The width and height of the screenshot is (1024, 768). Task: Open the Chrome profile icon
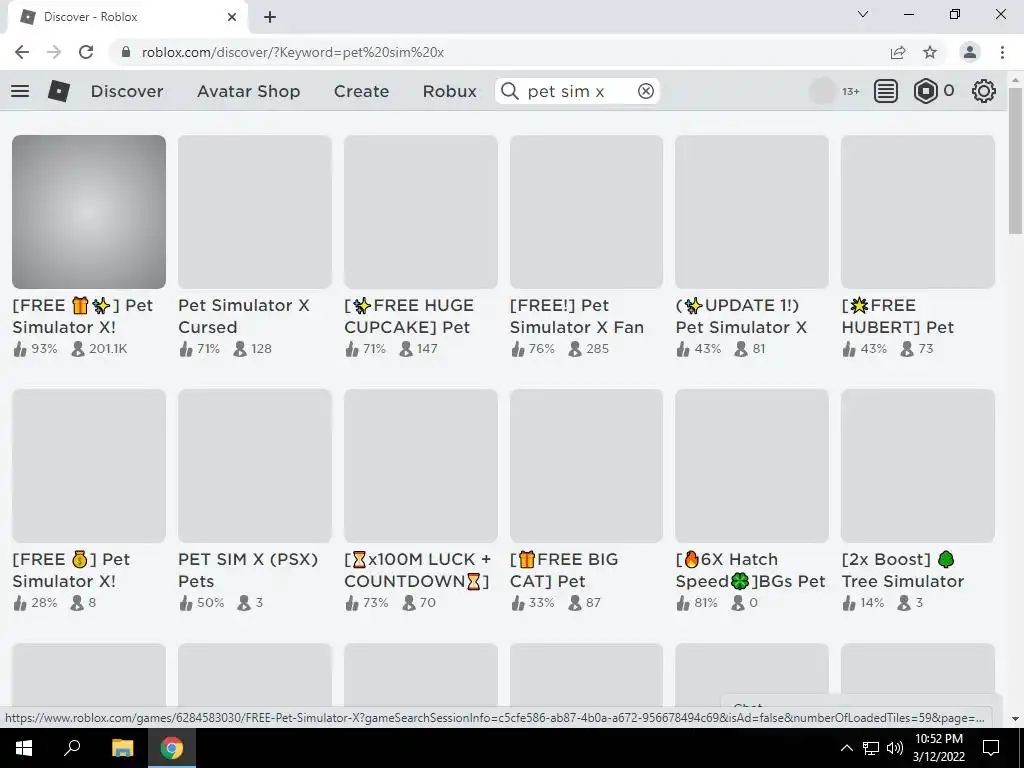click(970, 52)
